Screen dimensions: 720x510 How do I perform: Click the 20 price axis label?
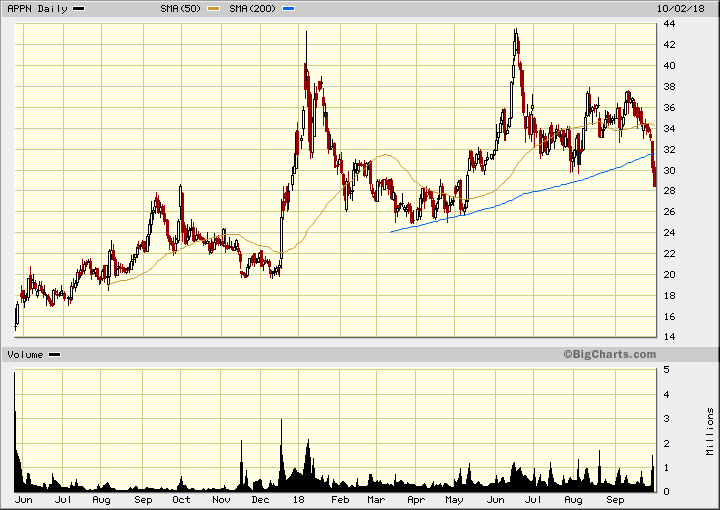pos(669,275)
